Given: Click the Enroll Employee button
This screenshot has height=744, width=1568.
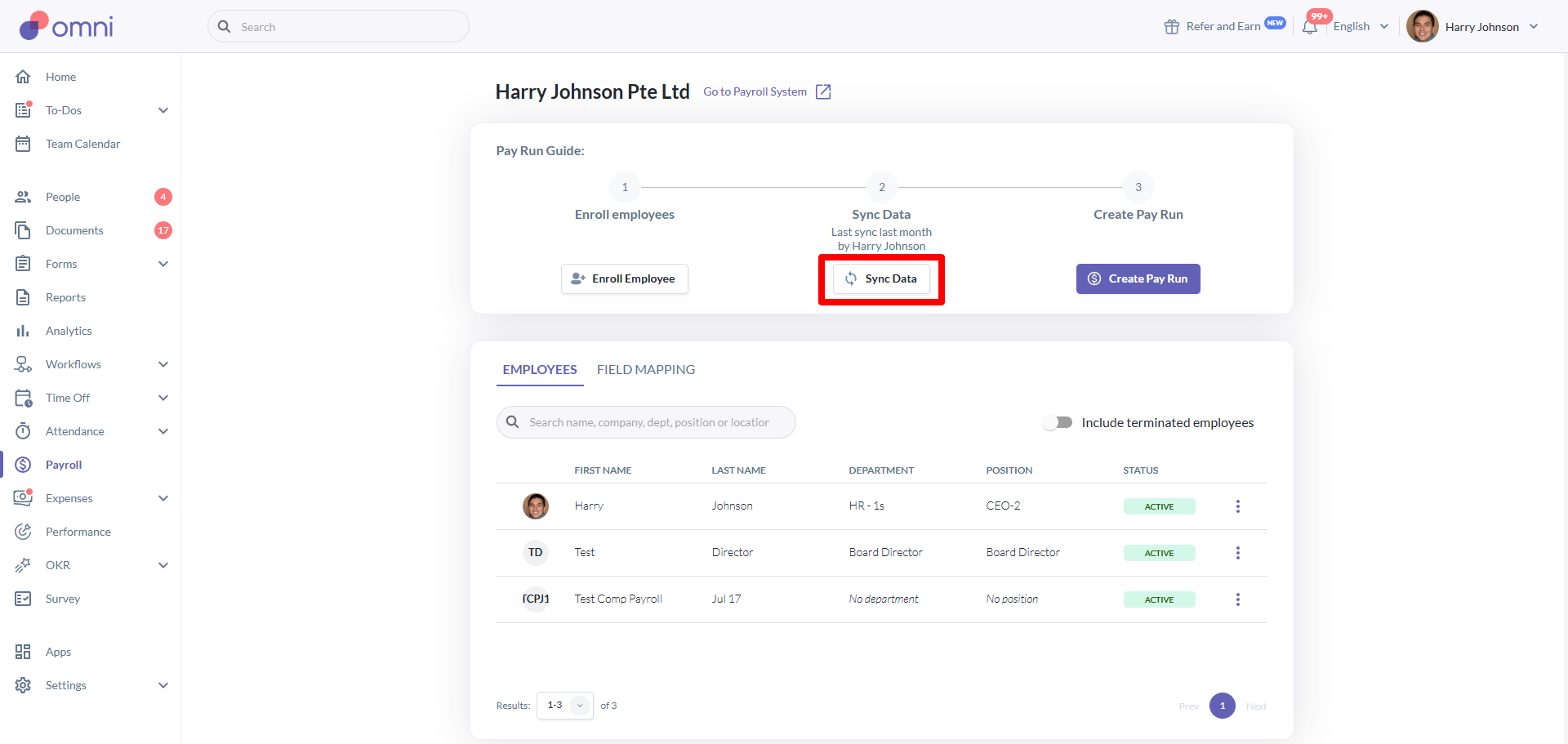Looking at the screenshot, I should (625, 278).
